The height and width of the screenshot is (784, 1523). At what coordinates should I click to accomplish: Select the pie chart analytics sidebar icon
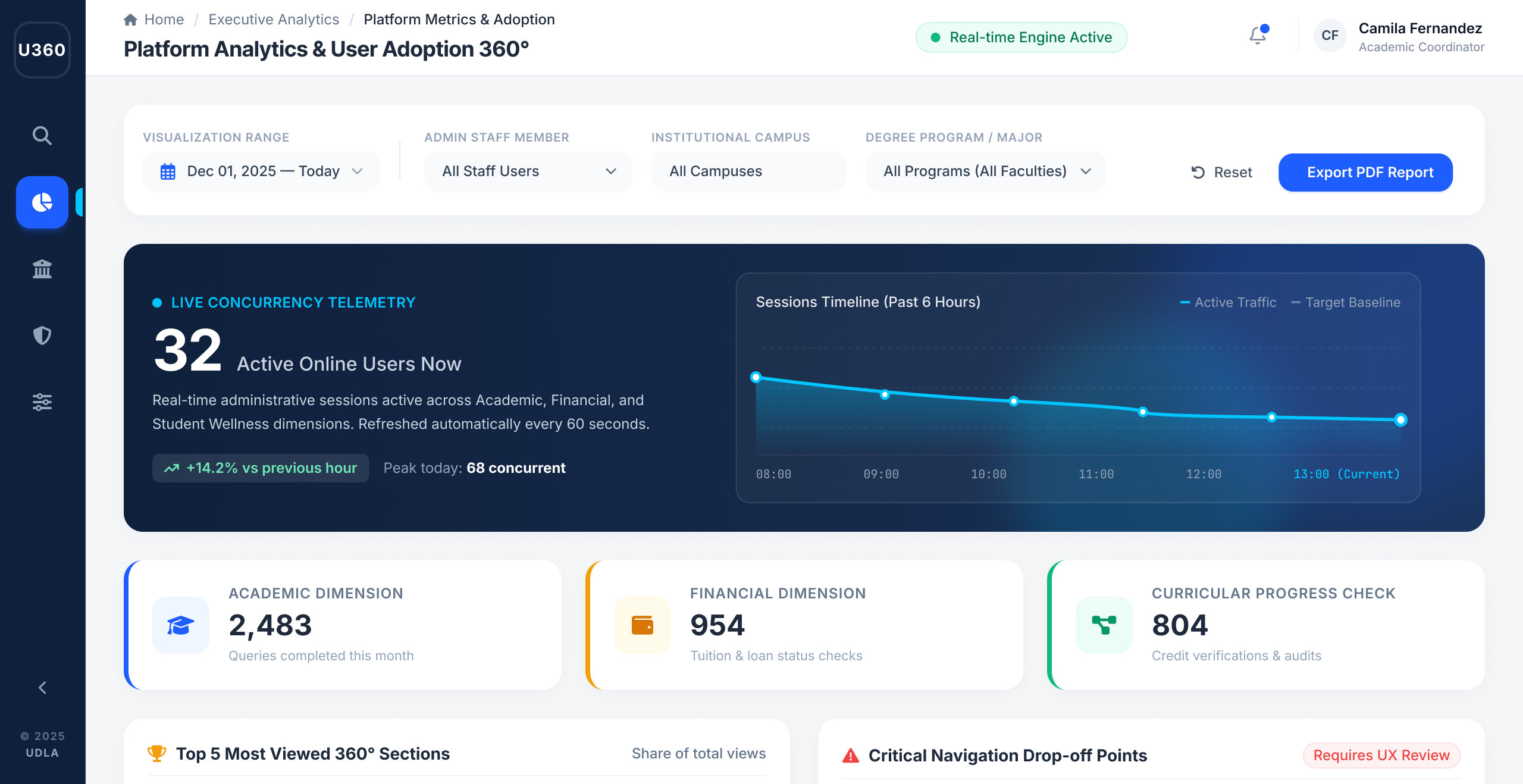[x=42, y=202]
